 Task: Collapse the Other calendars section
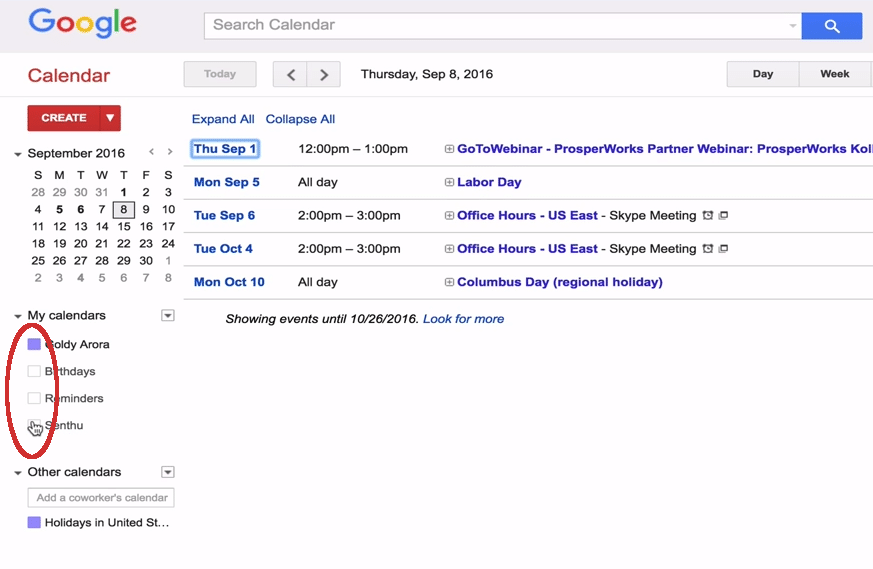point(18,473)
